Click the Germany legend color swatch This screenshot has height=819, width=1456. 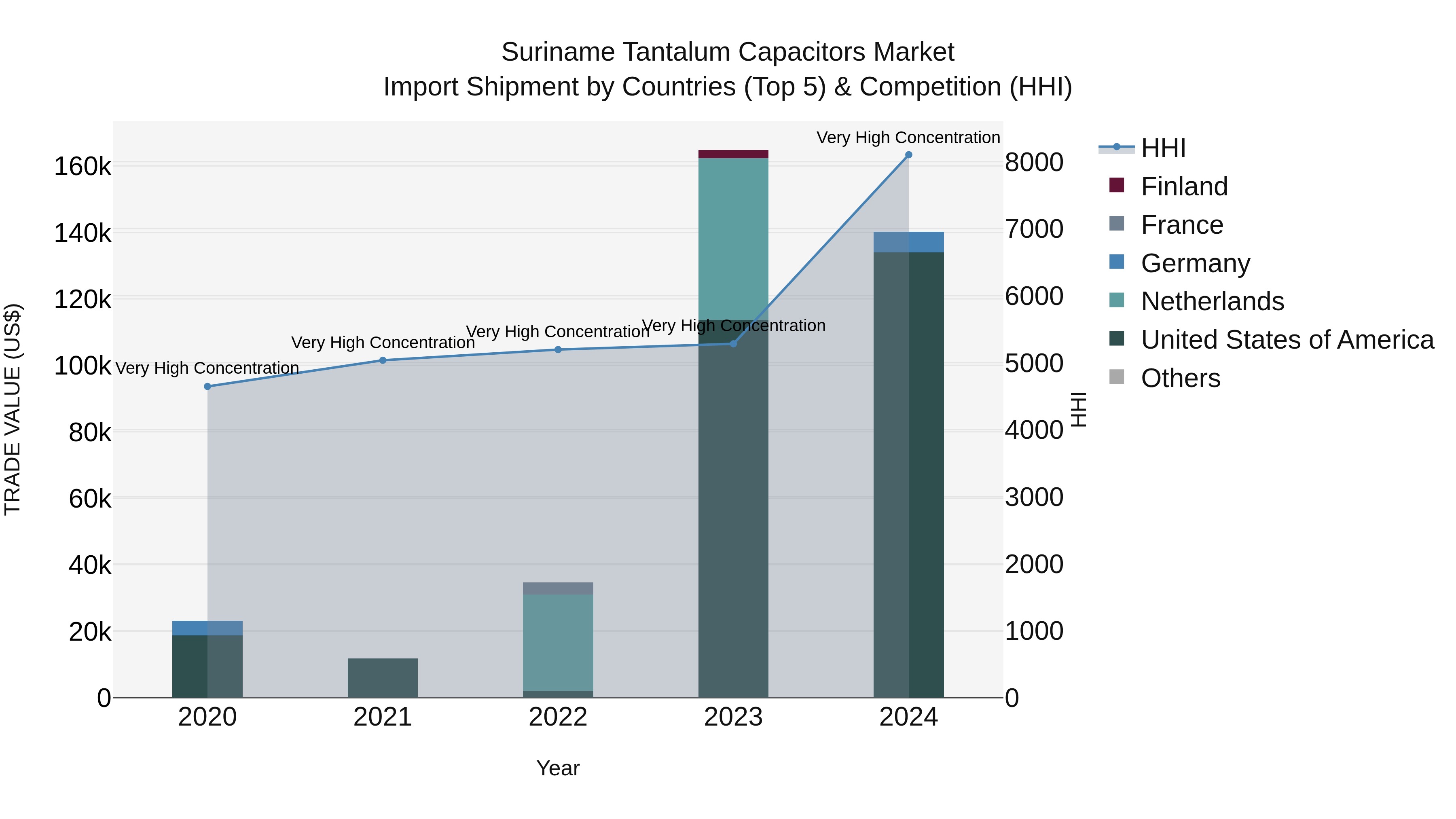point(1116,262)
